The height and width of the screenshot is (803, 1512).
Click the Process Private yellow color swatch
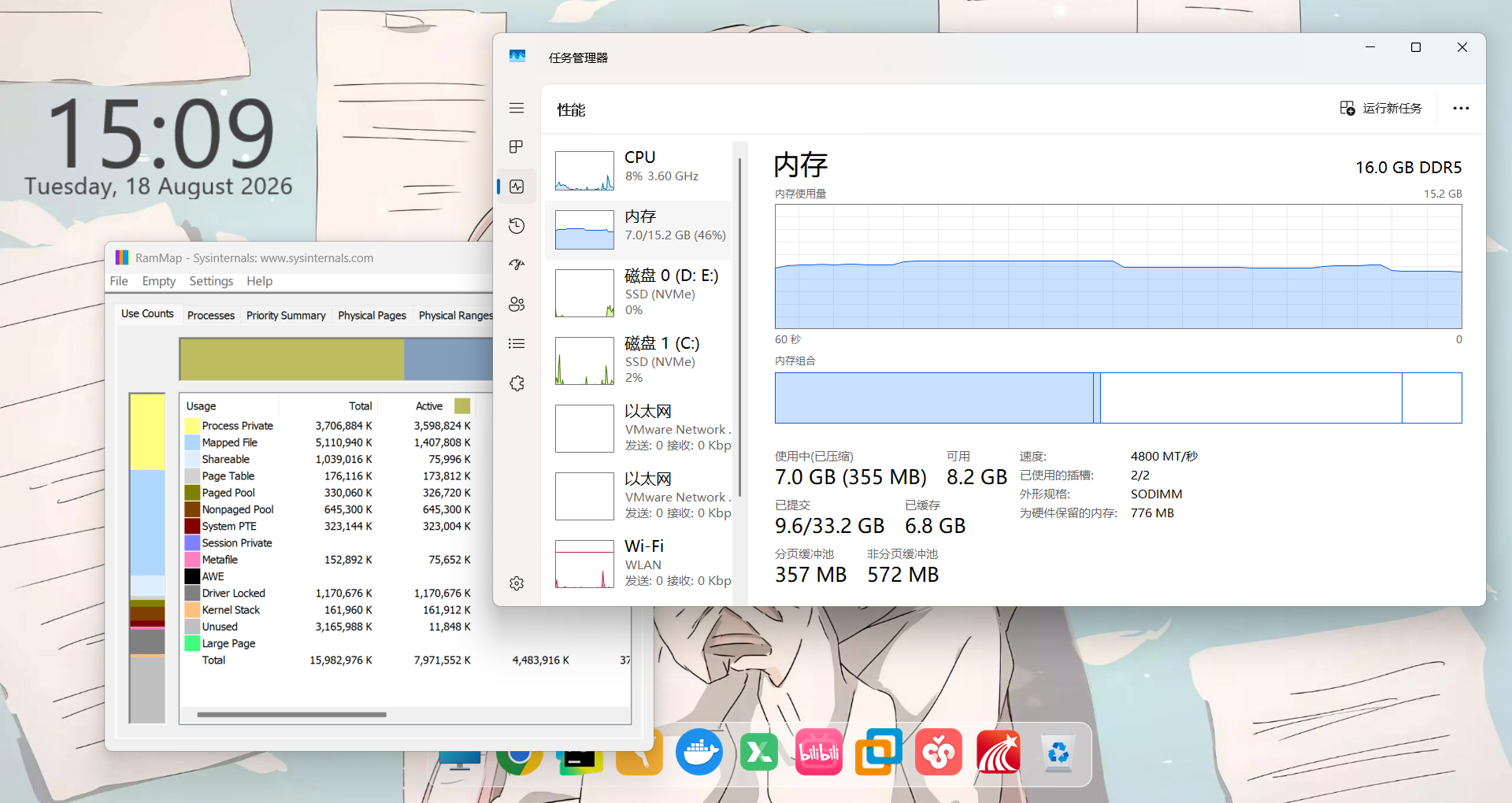coord(192,426)
